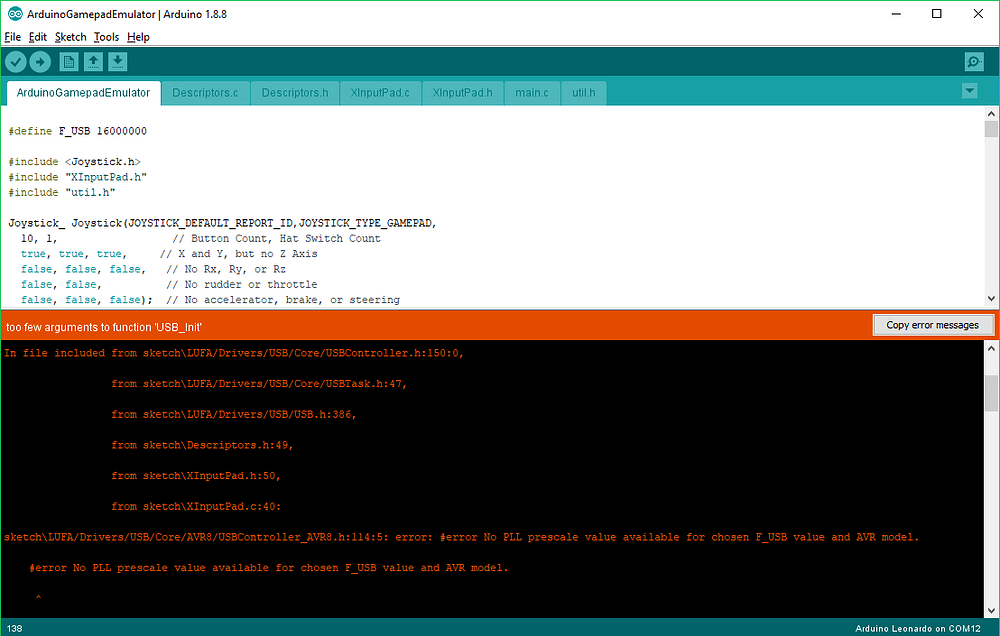Image resolution: width=1000 pixels, height=636 pixels.
Task: Click the Arduino logo in the title bar
Action: (x=15, y=14)
